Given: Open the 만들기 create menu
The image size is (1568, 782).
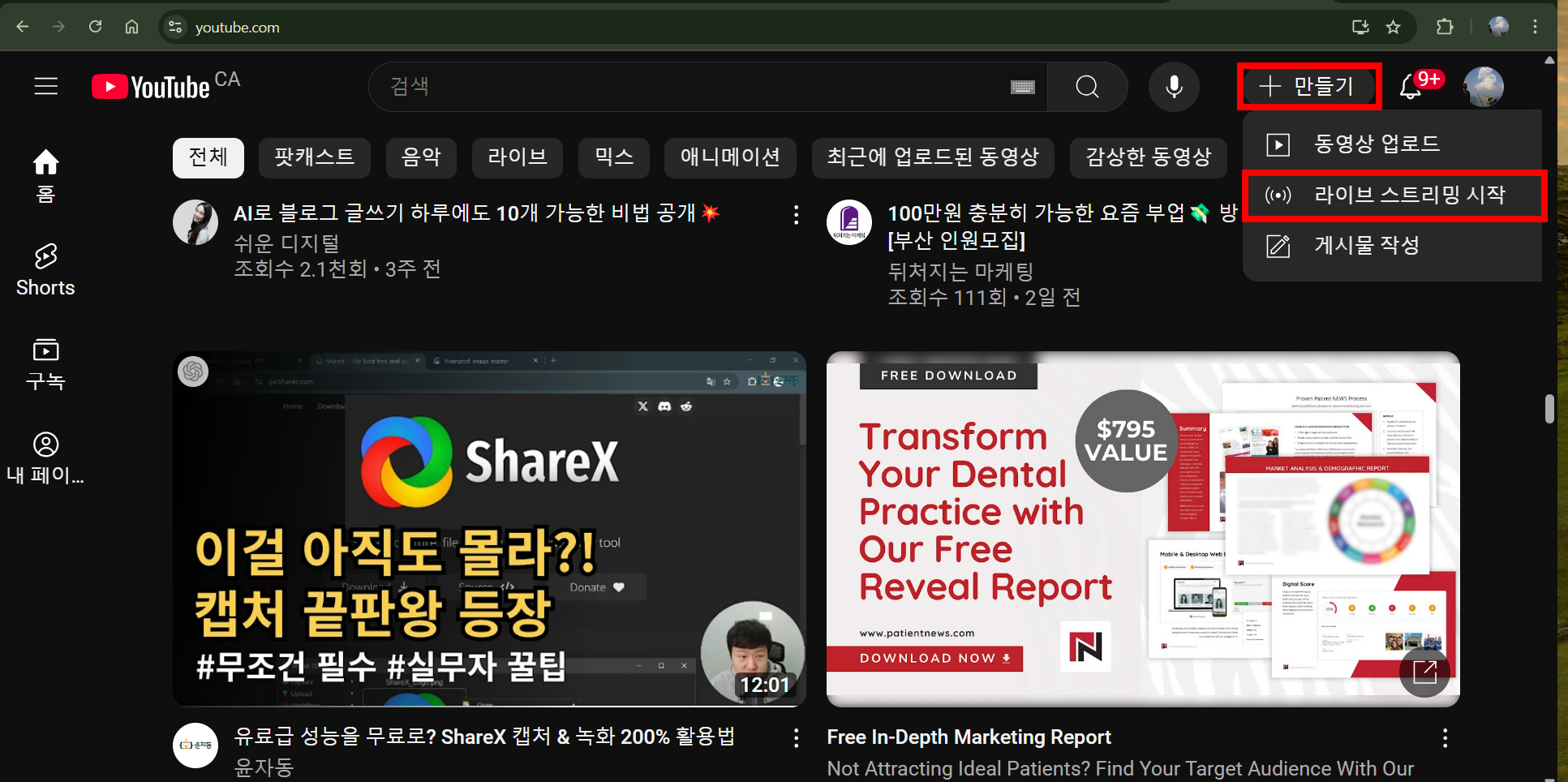Looking at the screenshot, I should (1308, 86).
